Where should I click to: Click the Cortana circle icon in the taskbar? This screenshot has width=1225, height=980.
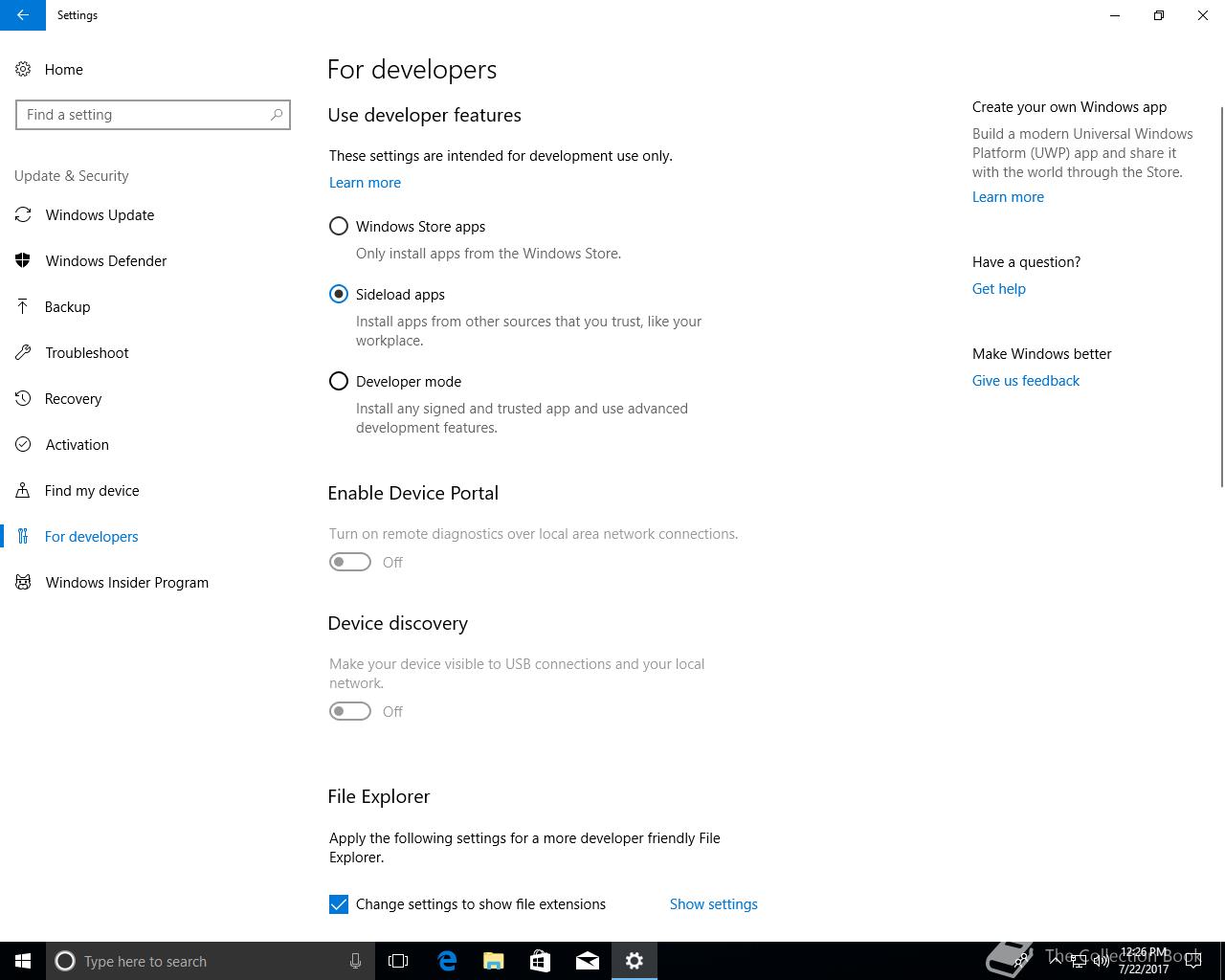click(x=65, y=961)
